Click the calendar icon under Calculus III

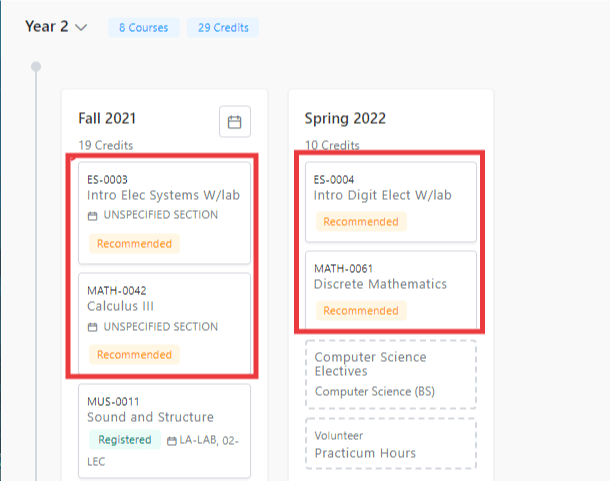tap(93, 327)
